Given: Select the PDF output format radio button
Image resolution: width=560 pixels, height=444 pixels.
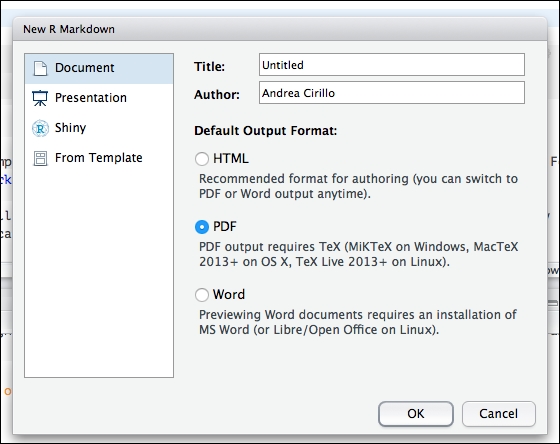Looking at the screenshot, I should [x=202, y=226].
